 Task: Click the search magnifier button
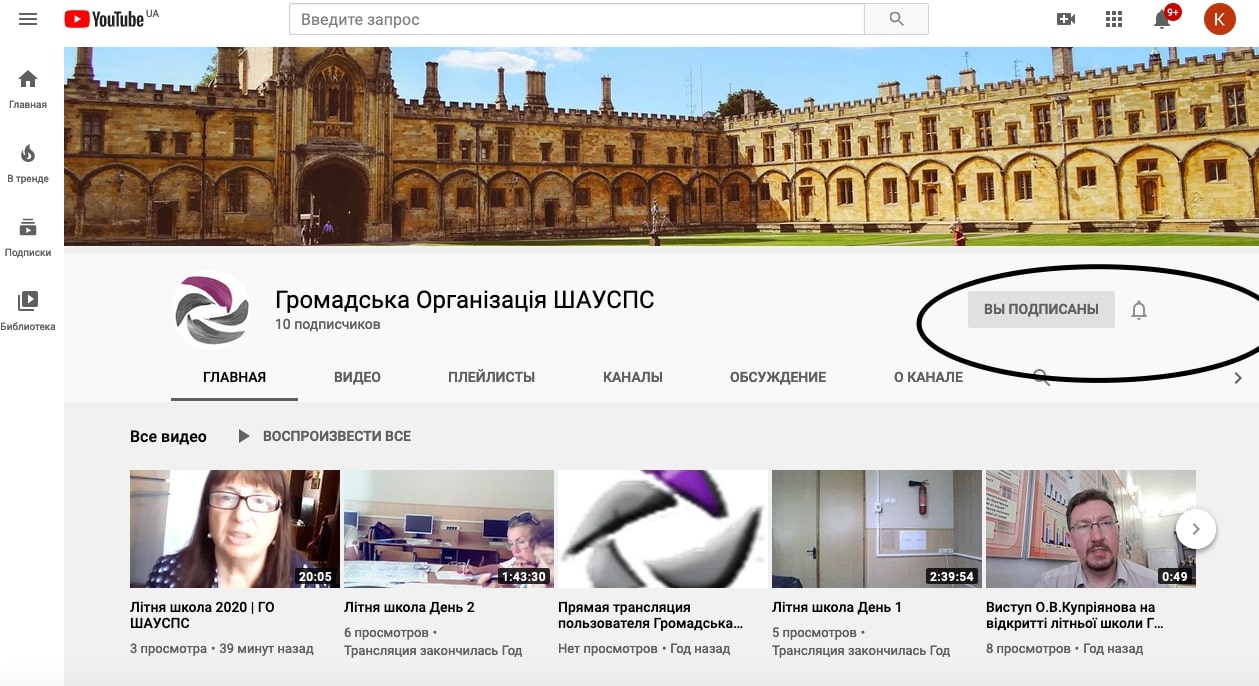click(896, 19)
